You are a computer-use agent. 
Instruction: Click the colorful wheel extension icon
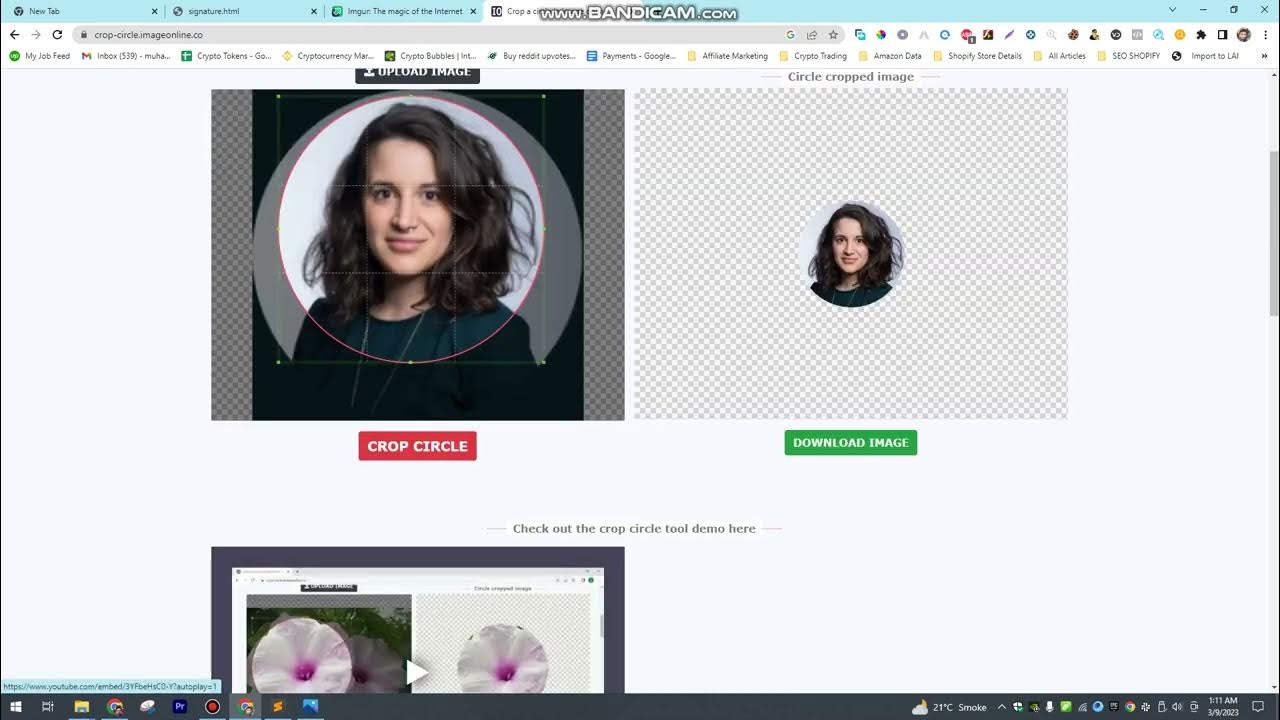[881, 34]
